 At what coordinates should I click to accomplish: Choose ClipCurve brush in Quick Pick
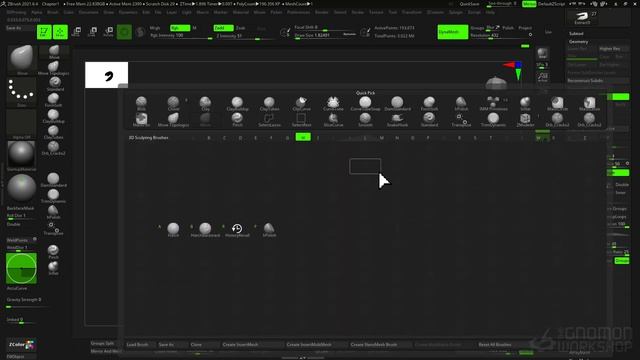pos(301,104)
